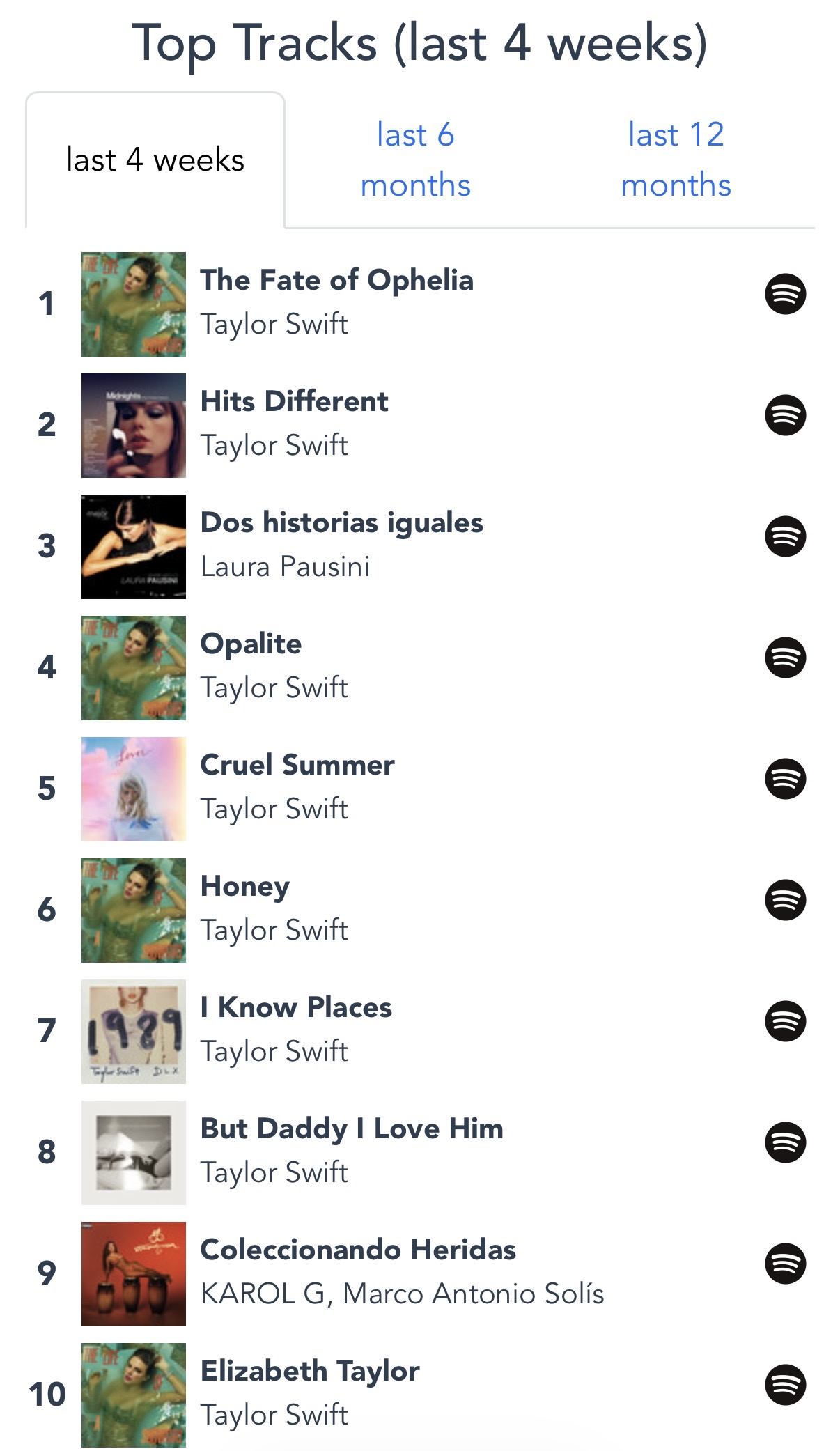This screenshot has height=1451, width=840.
Task: Click Spotify icon for But Daddy I Love Him
Action: (785, 1142)
